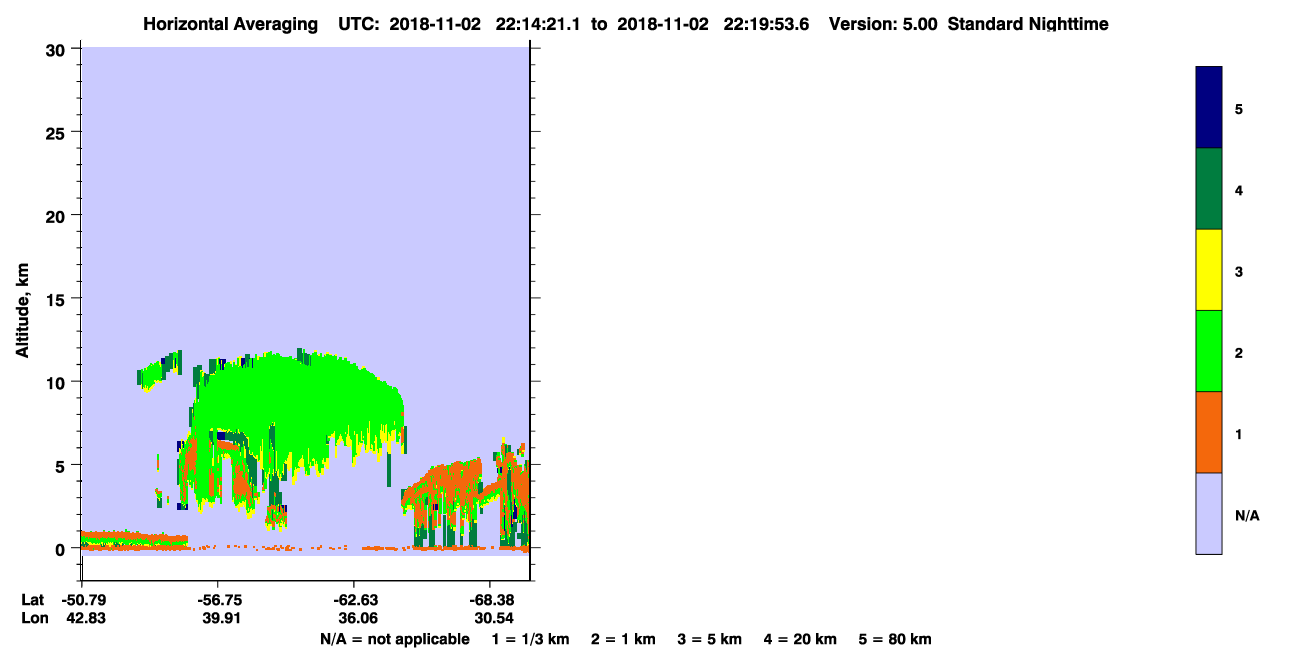
Task: Click the legend text "3 = 5 km"
Action: tap(710, 639)
